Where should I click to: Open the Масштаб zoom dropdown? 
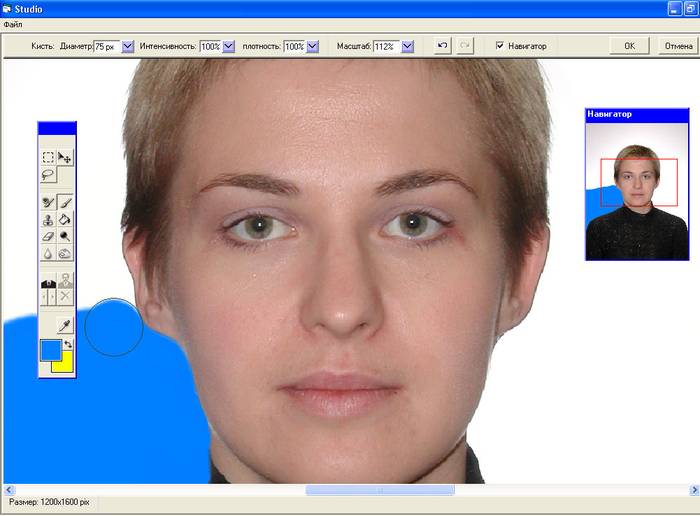coord(407,46)
